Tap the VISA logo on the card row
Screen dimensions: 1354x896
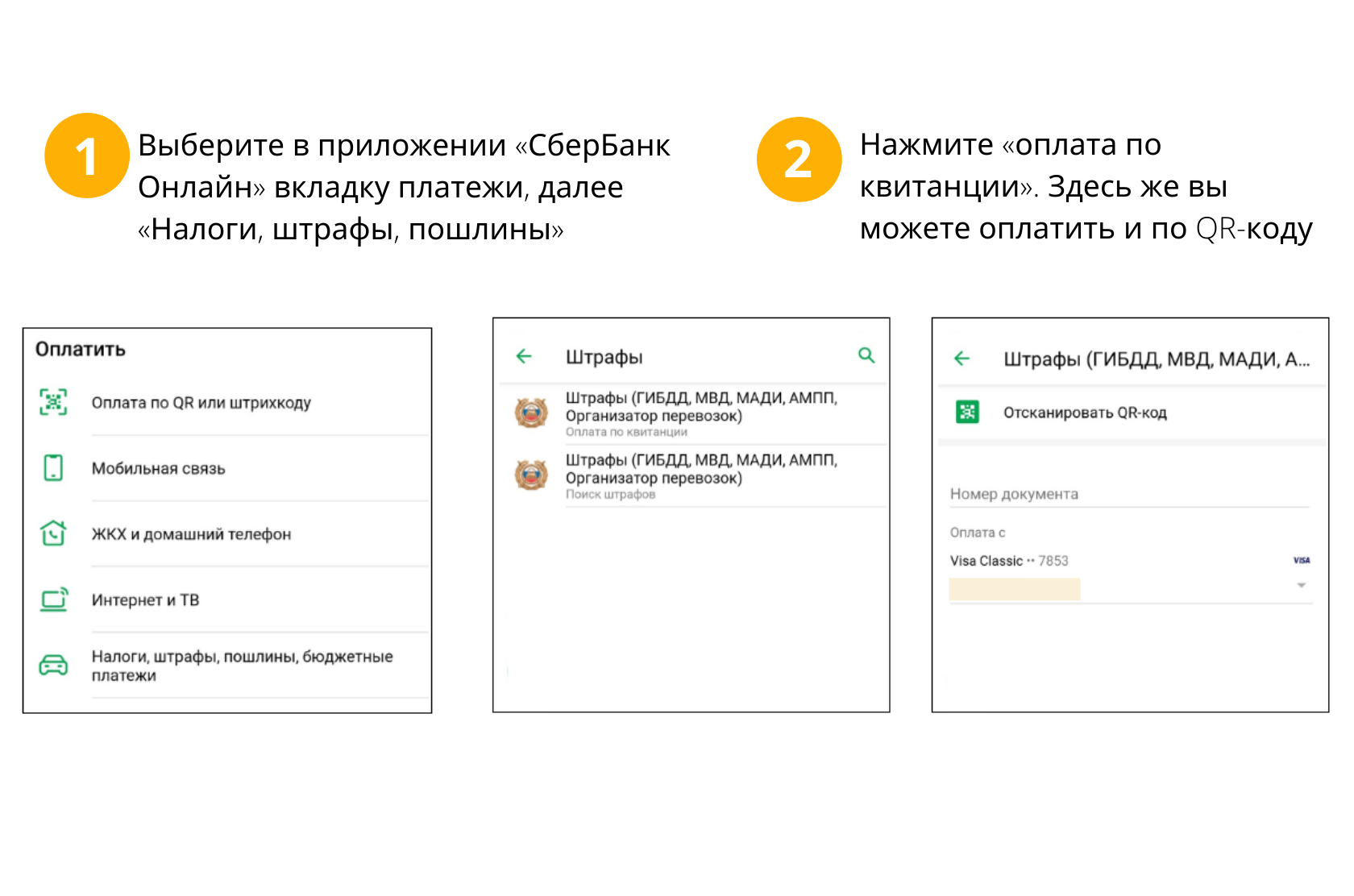click(x=1302, y=560)
